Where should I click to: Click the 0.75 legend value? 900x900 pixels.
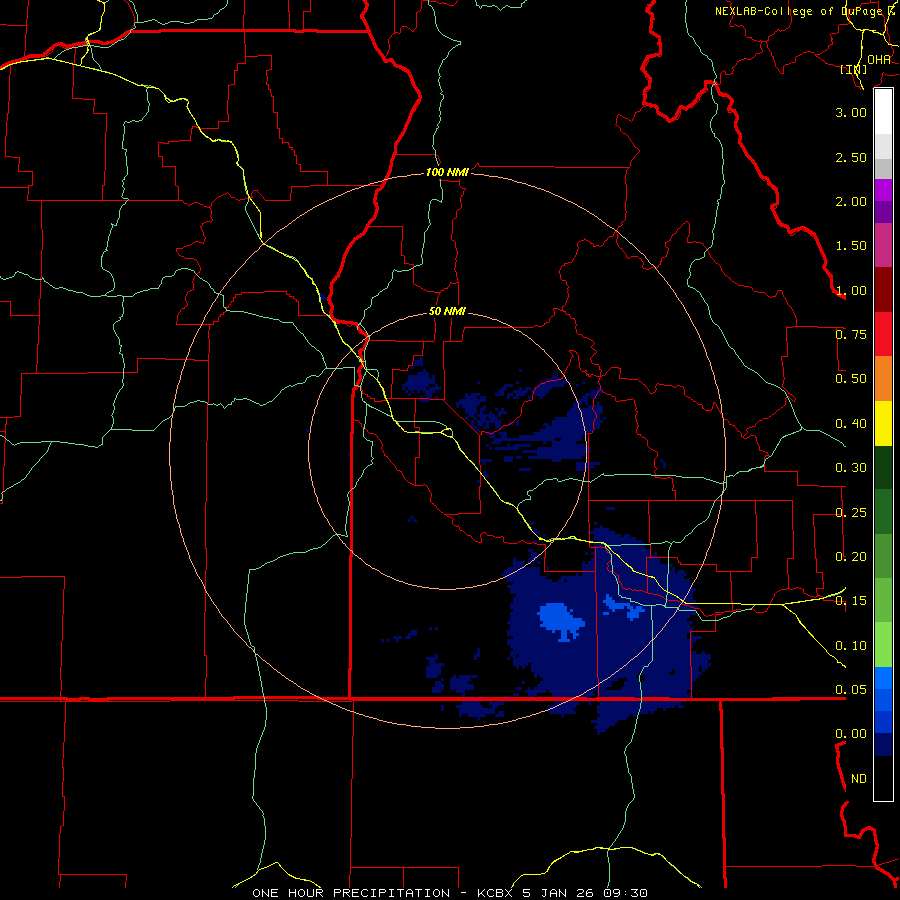(x=851, y=335)
